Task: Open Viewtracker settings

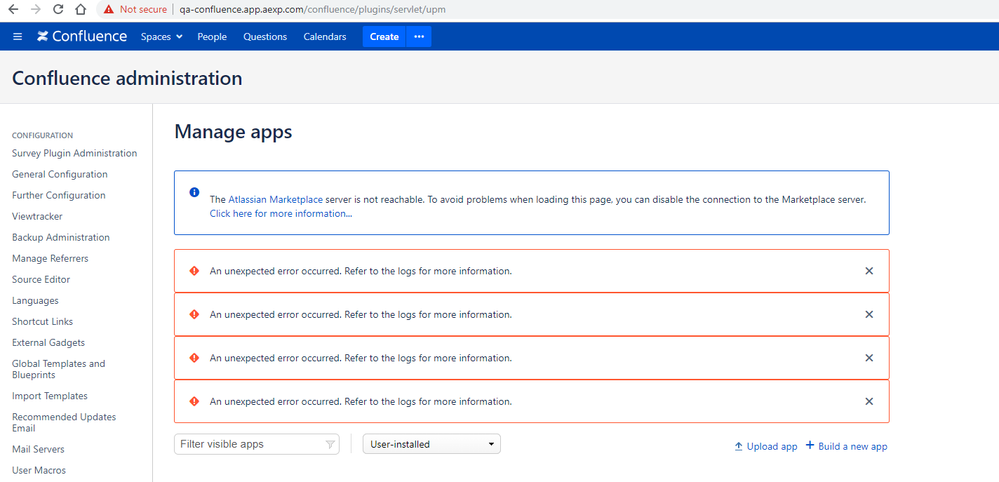Action: click(37, 216)
